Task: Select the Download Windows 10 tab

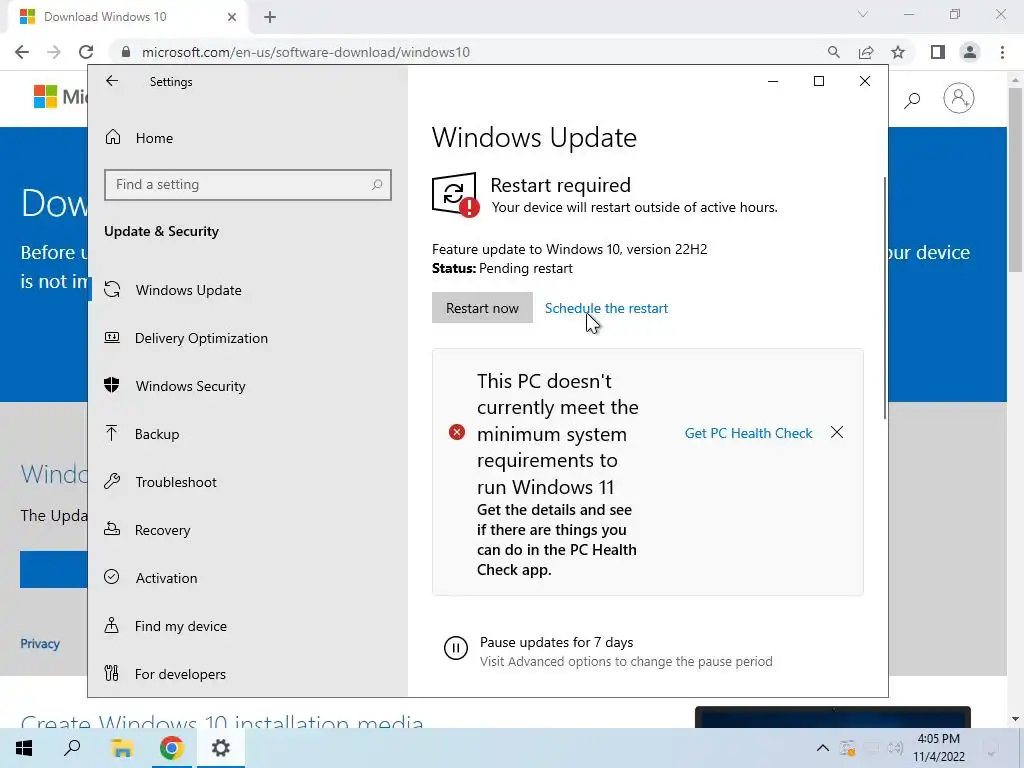Action: (x=127, y=17)
